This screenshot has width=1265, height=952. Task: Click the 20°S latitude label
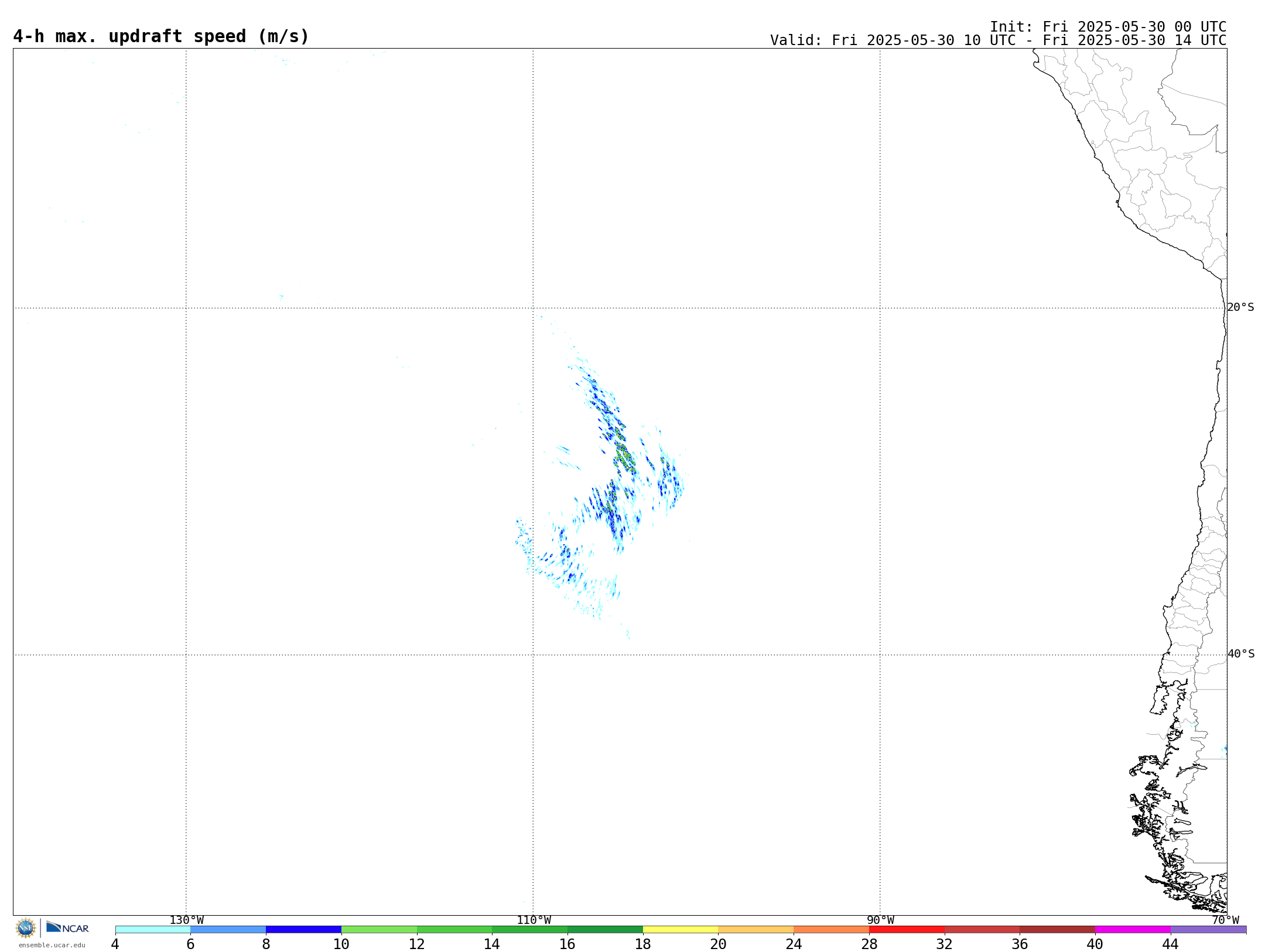1240,307
